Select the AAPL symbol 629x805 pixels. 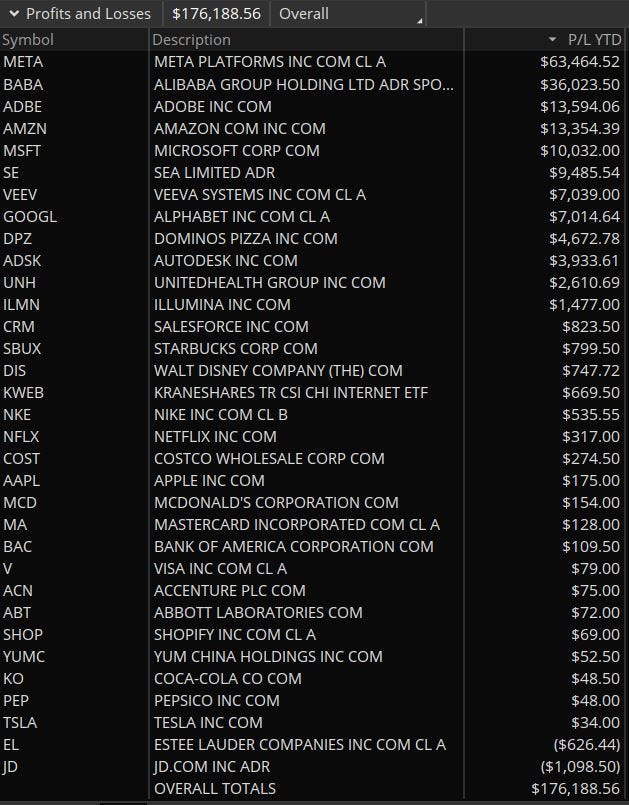(x=21, y=481)
